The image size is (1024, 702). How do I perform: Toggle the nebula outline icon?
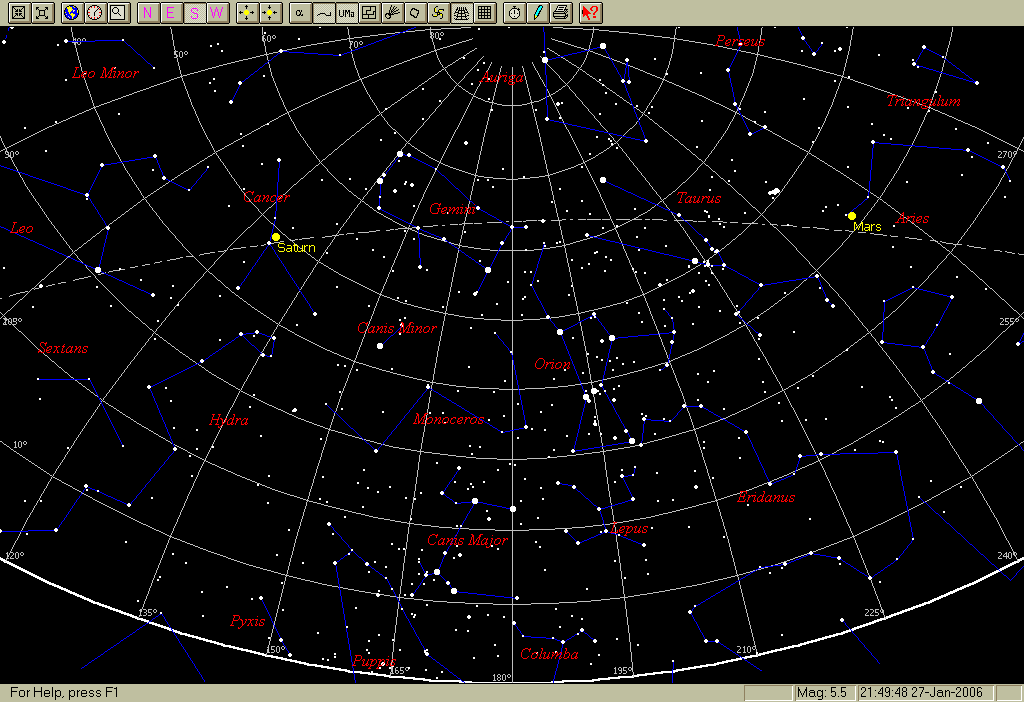[x=415, y=12]
